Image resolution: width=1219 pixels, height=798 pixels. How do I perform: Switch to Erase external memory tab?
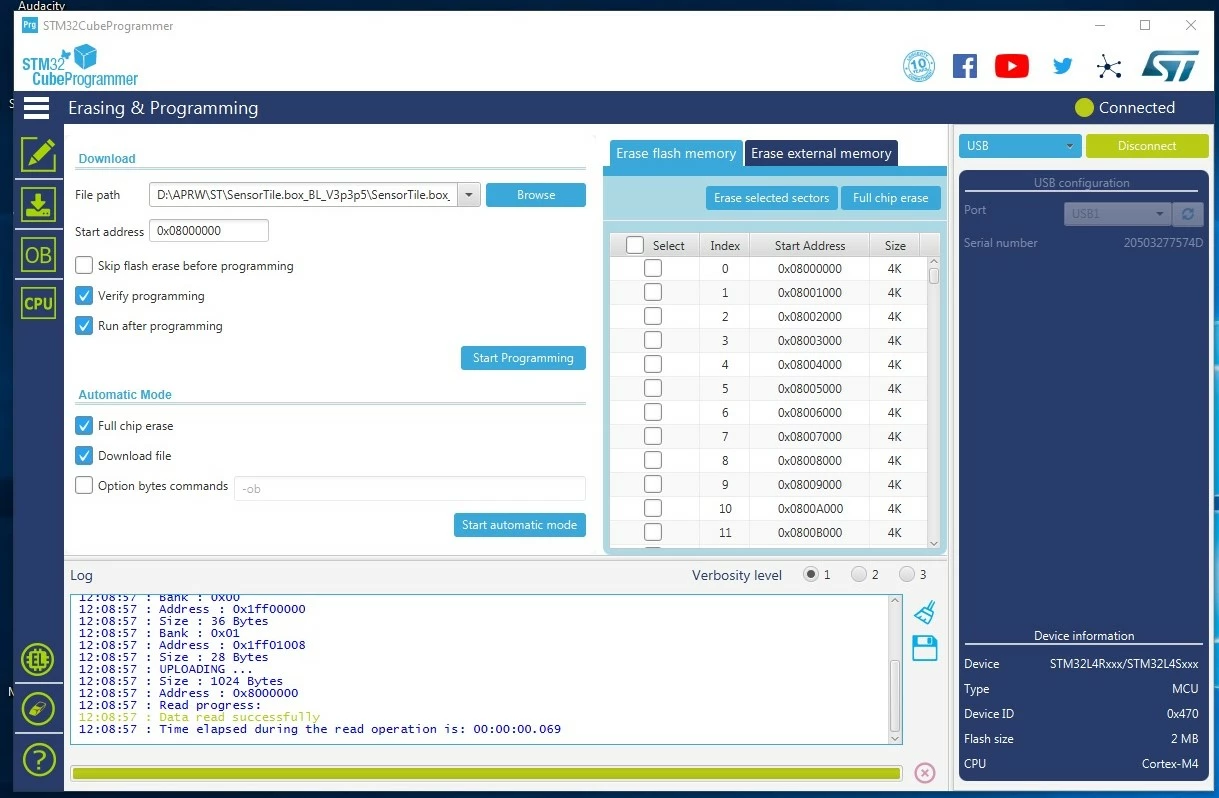[821, 153]
